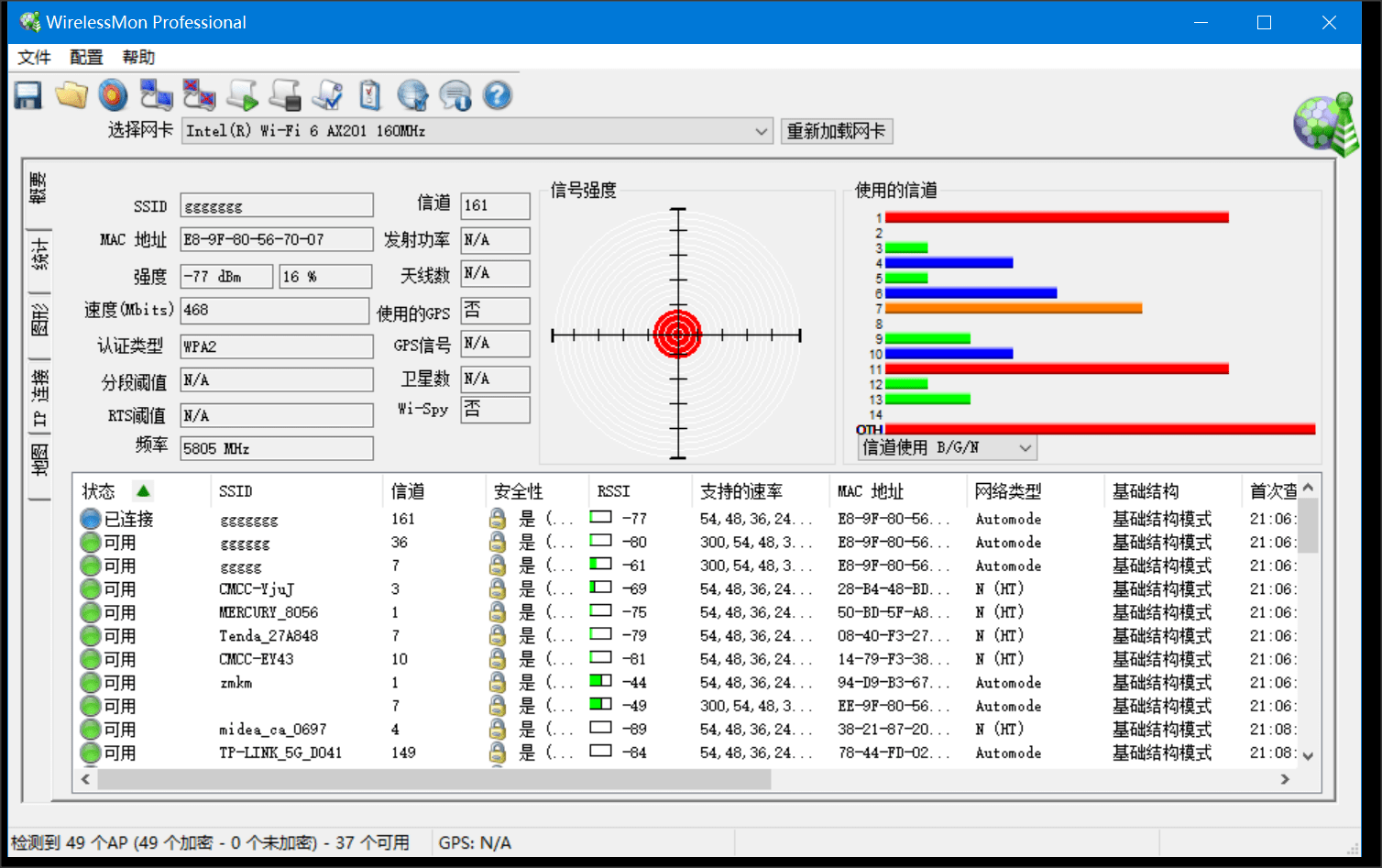
Task: Stop logging with the black square script icon
Action: click(285, 95)
